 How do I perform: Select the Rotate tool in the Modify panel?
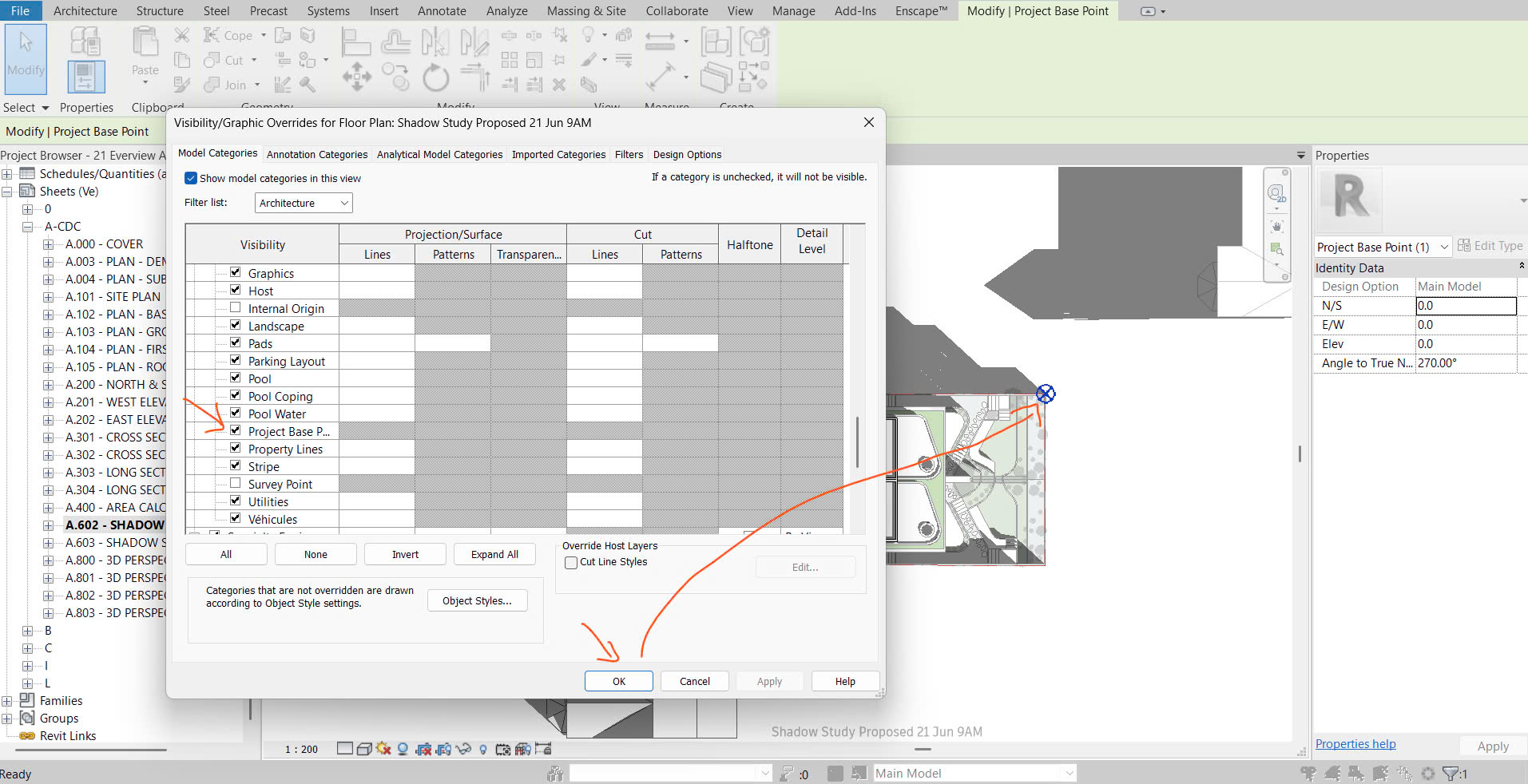point(435,77)
